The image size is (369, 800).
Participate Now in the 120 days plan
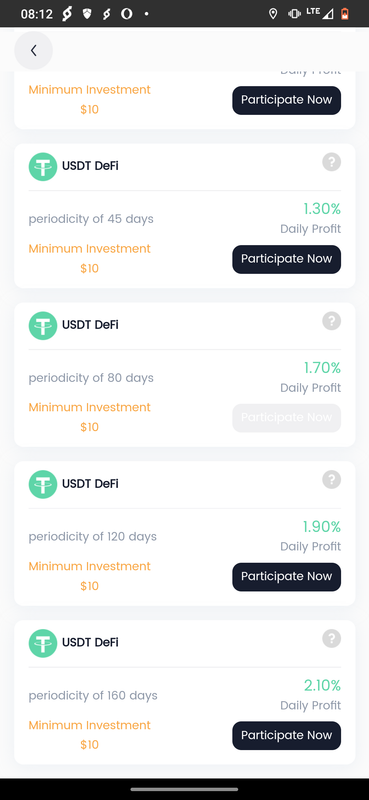click(286, 577)
